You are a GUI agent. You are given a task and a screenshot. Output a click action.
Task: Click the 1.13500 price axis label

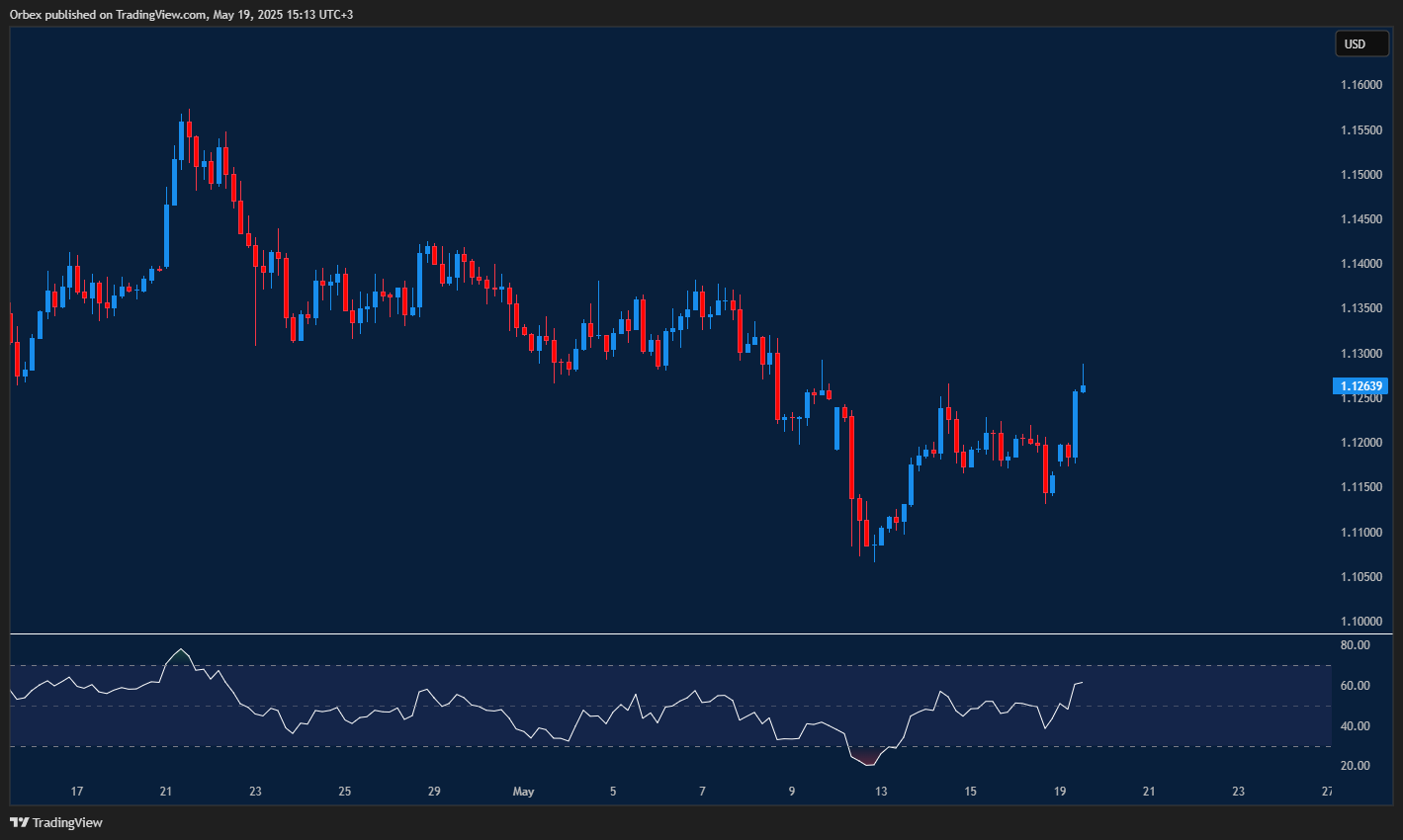[x=1360, y=308]
